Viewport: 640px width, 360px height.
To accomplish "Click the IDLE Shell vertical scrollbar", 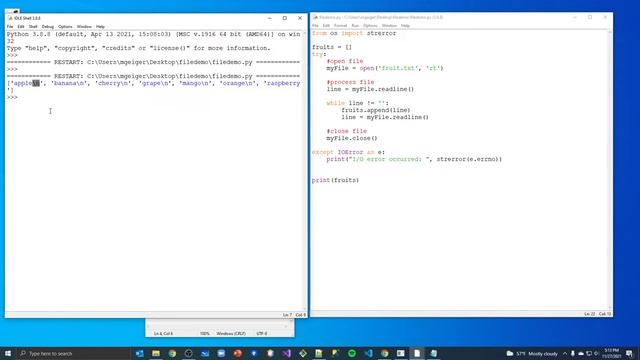I will tap(305, 171).
